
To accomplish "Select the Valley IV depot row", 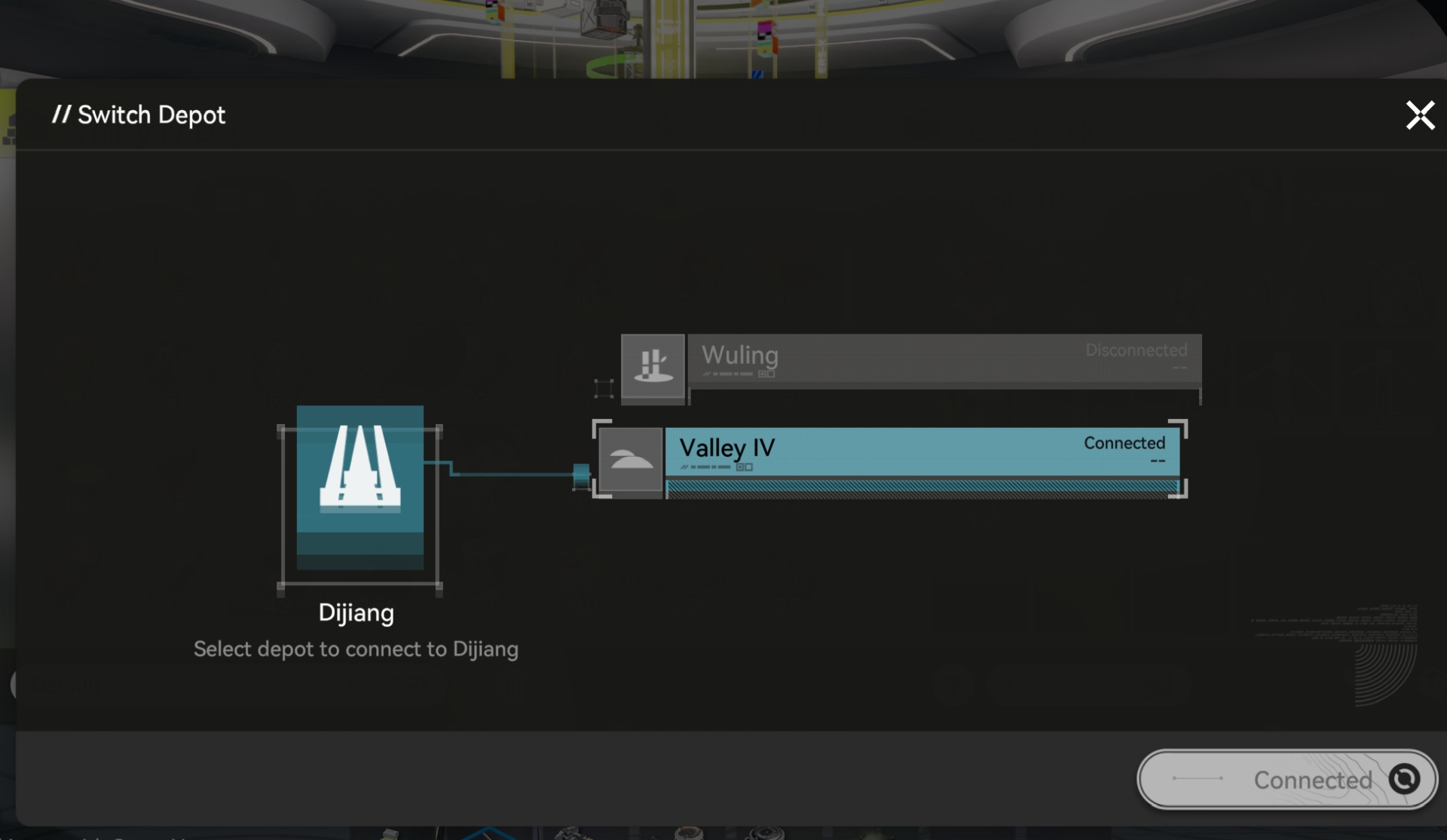I will pyautogui.click(x=904, y=451).
